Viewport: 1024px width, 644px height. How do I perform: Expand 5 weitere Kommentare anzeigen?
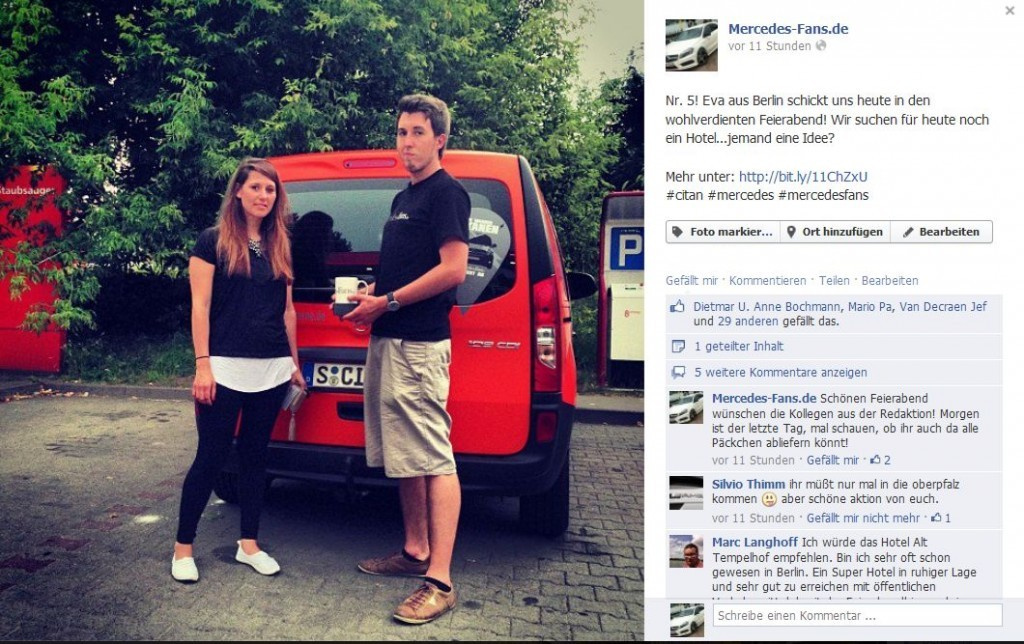780,373
